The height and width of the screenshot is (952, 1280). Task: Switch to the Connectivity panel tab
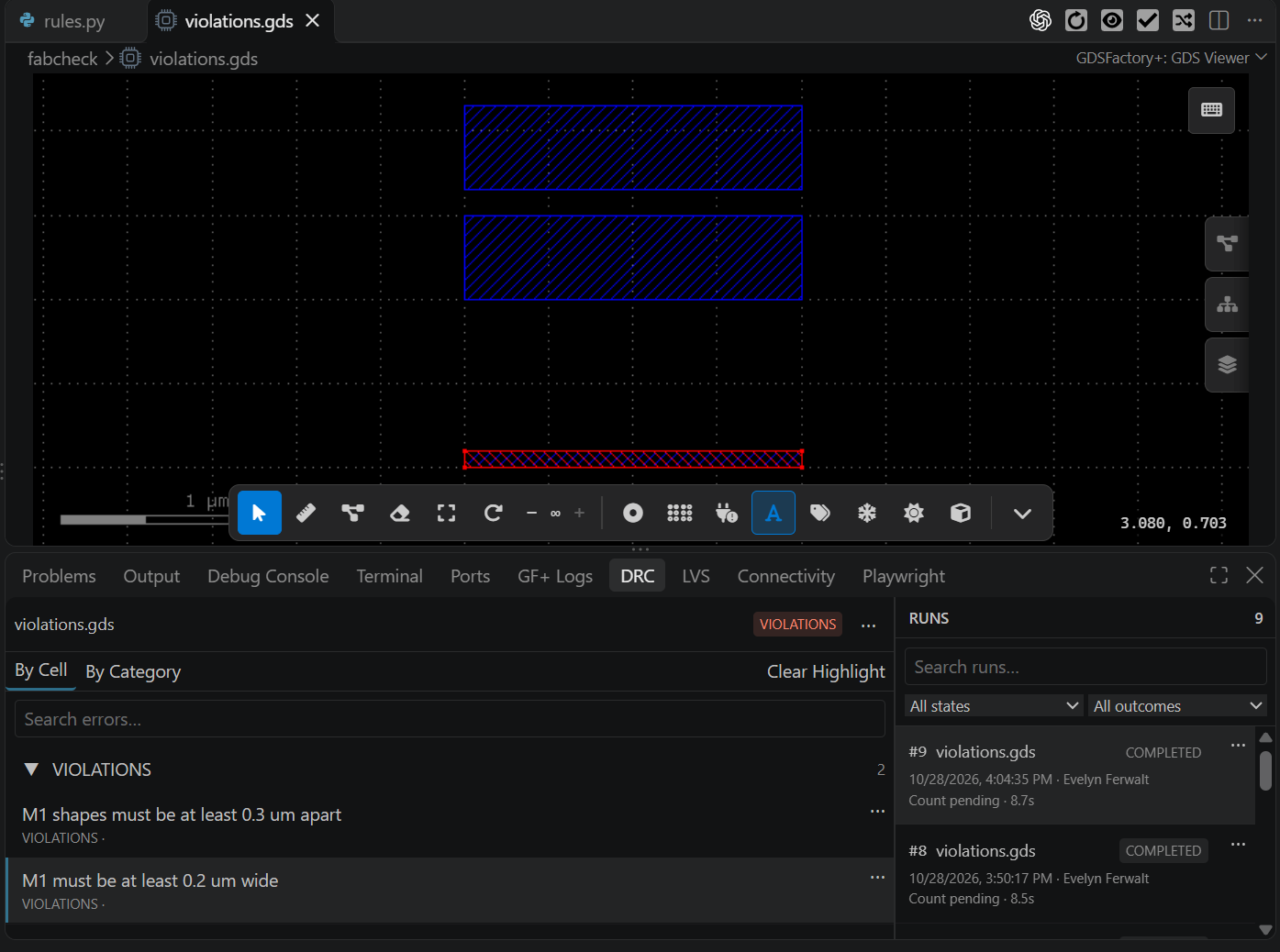786,576
